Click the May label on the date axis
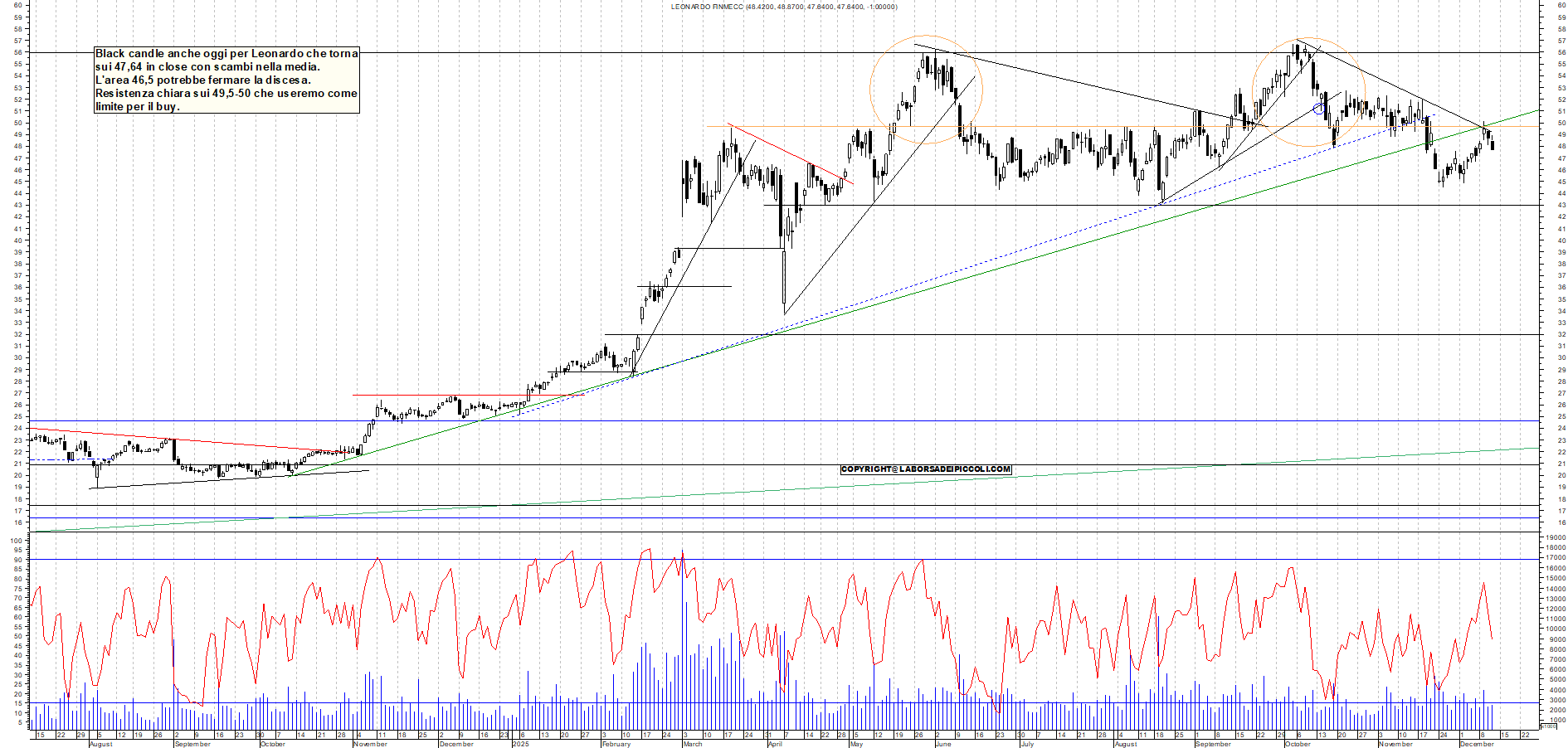1568x748 pixels. pyautogui.click(x=856, y=744)
